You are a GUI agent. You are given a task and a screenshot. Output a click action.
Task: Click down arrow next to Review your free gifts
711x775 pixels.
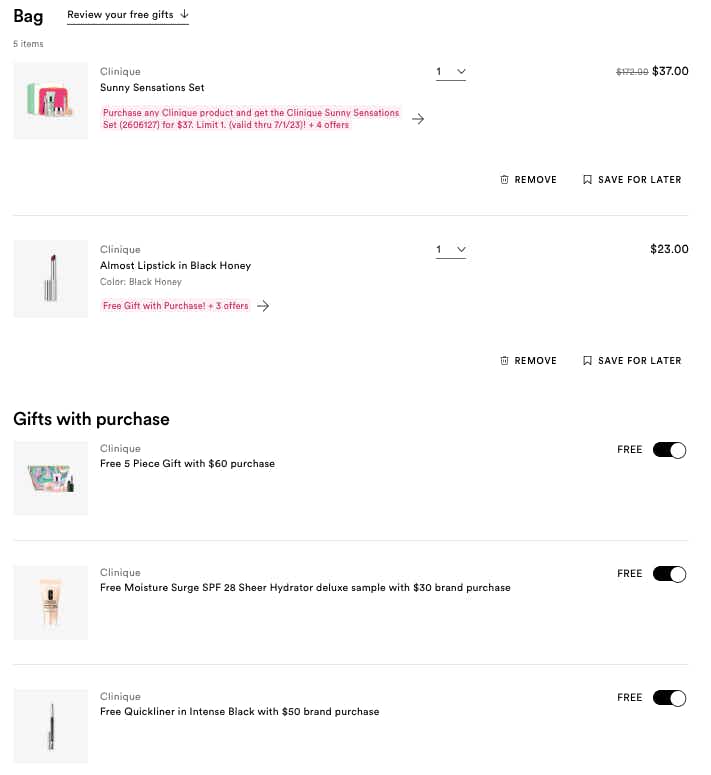tap(185, 15)
